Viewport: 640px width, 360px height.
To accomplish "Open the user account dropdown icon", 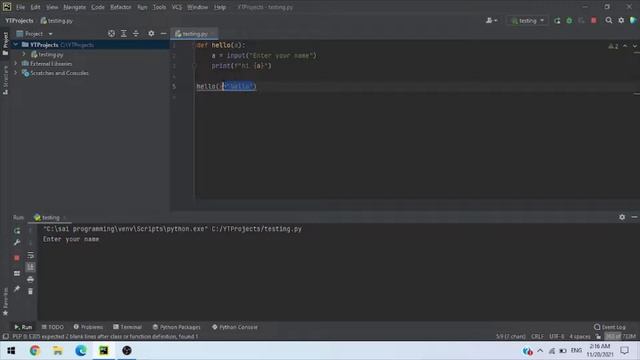I will click(x=491, y=20).
